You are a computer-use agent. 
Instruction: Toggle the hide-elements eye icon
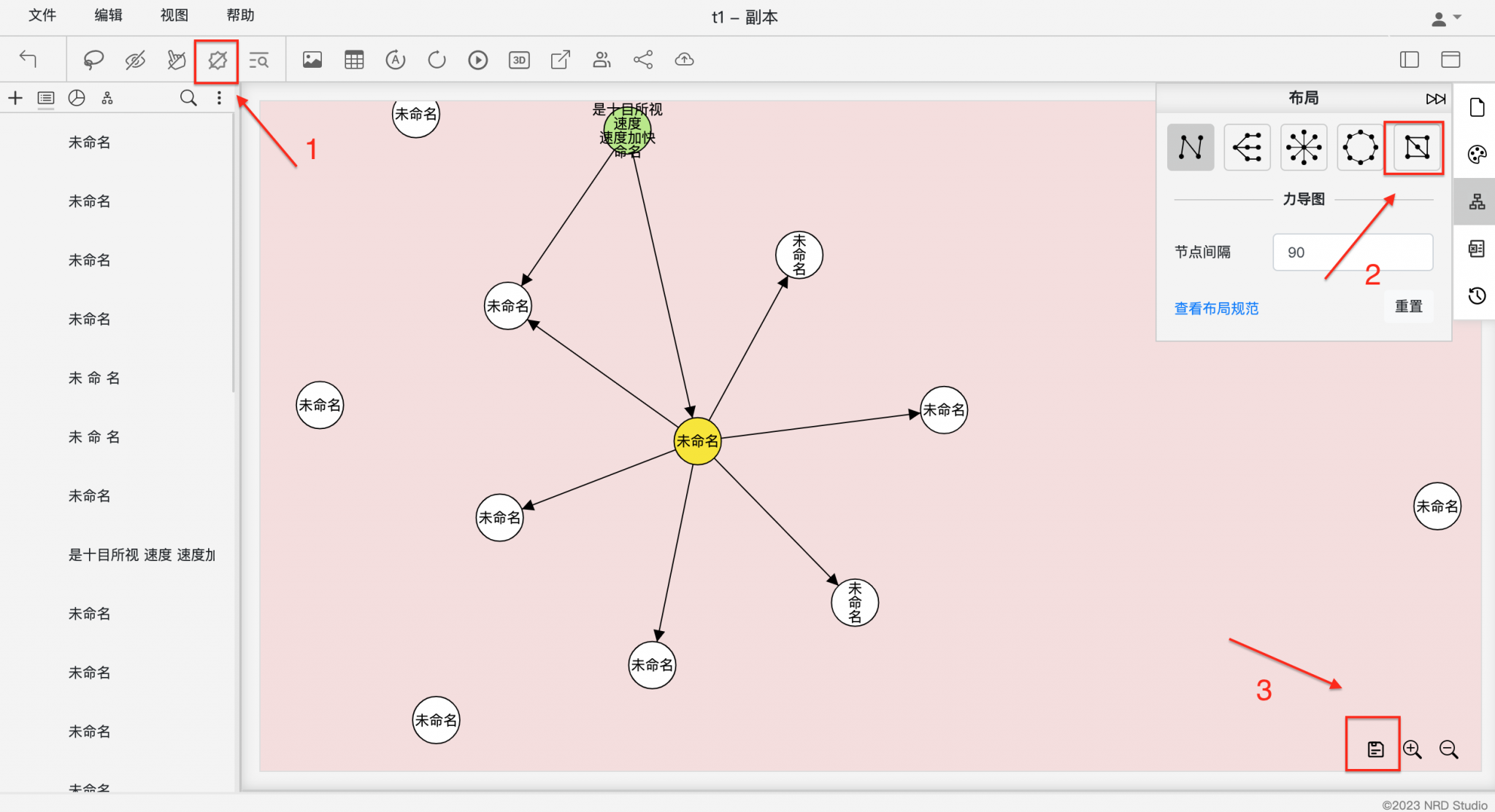[x=135, y=60]
